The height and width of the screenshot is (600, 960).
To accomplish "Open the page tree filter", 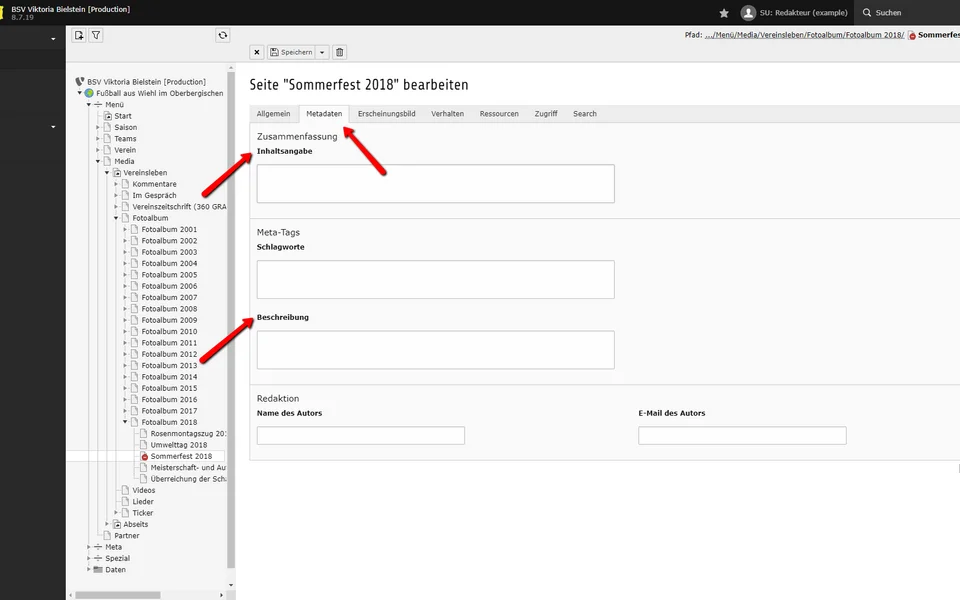I will coord(96,35).
